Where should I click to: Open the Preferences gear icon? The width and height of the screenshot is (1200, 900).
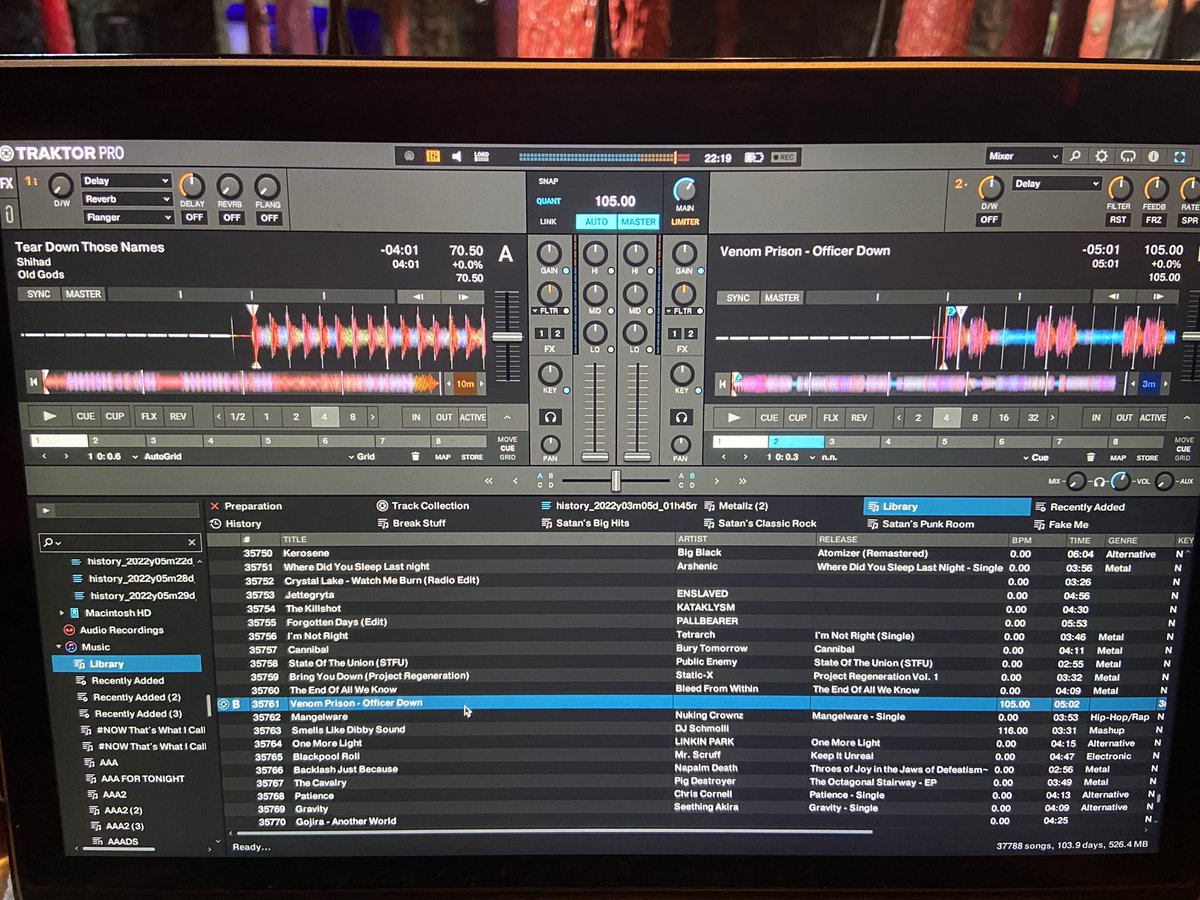coord(1102,157)
